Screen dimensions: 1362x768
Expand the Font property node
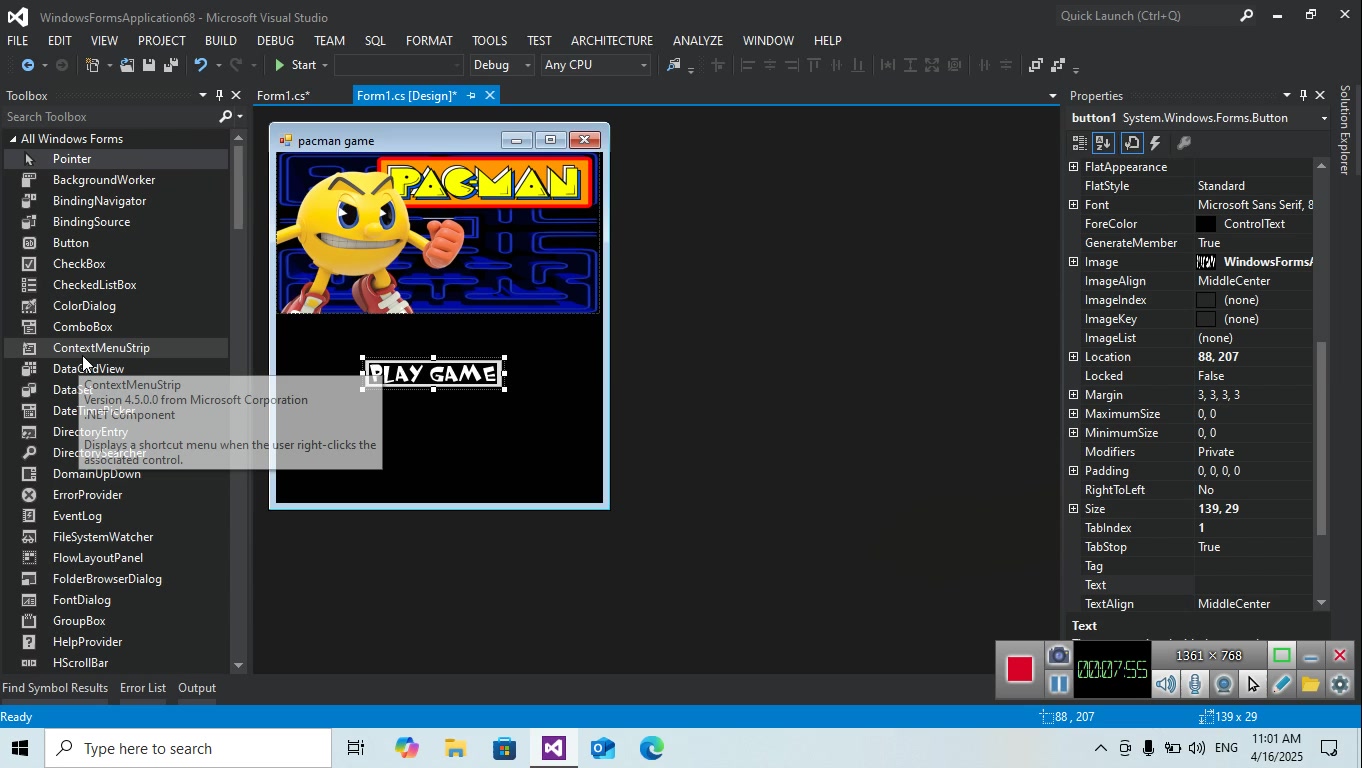(x=1074, y=205)
